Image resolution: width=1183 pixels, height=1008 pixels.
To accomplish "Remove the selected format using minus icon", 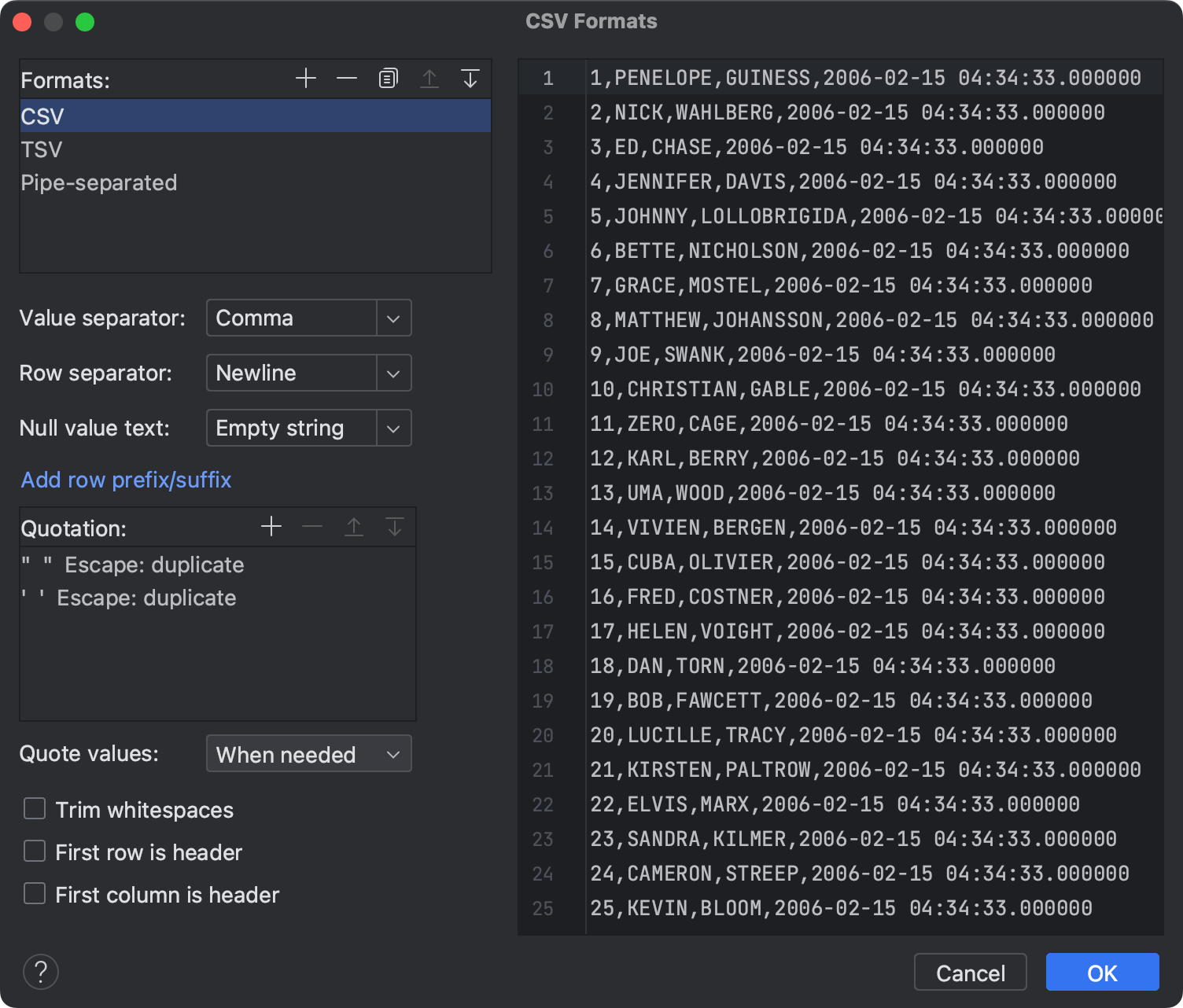I will [346, 78].
